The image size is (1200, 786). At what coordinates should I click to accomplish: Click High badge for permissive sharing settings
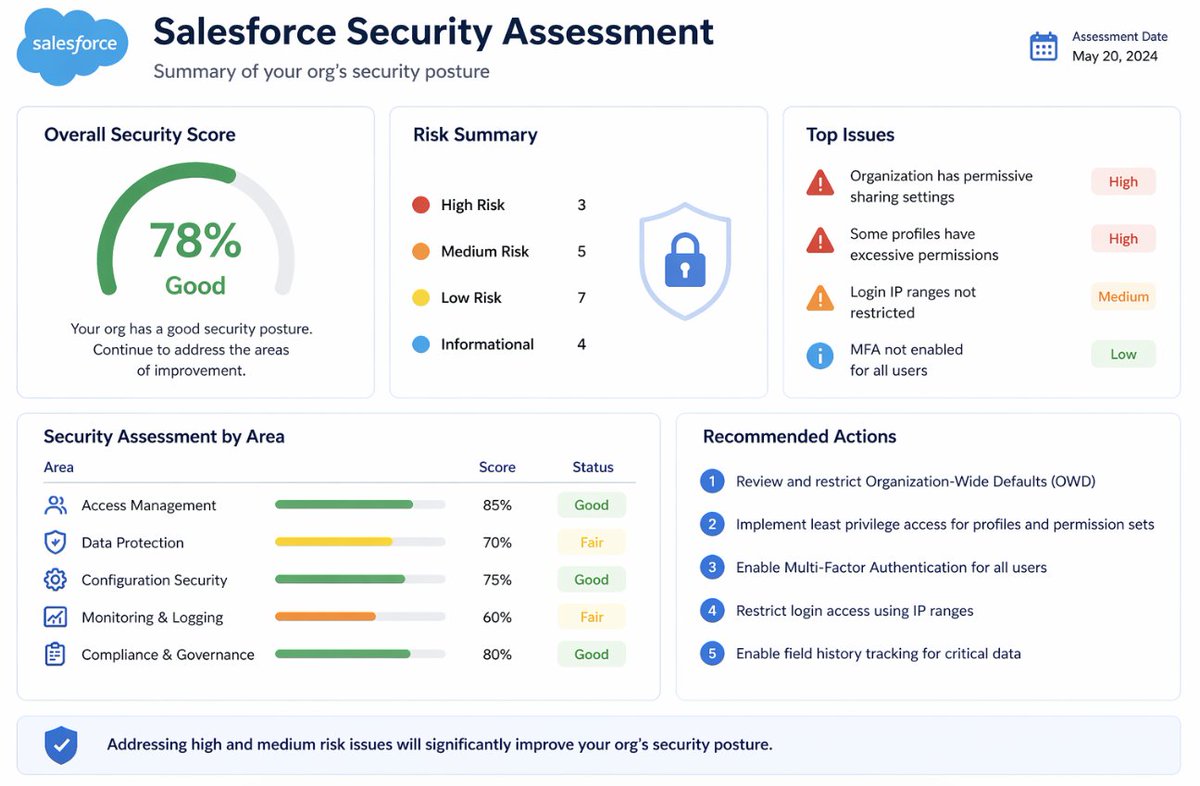point(1123,182)
